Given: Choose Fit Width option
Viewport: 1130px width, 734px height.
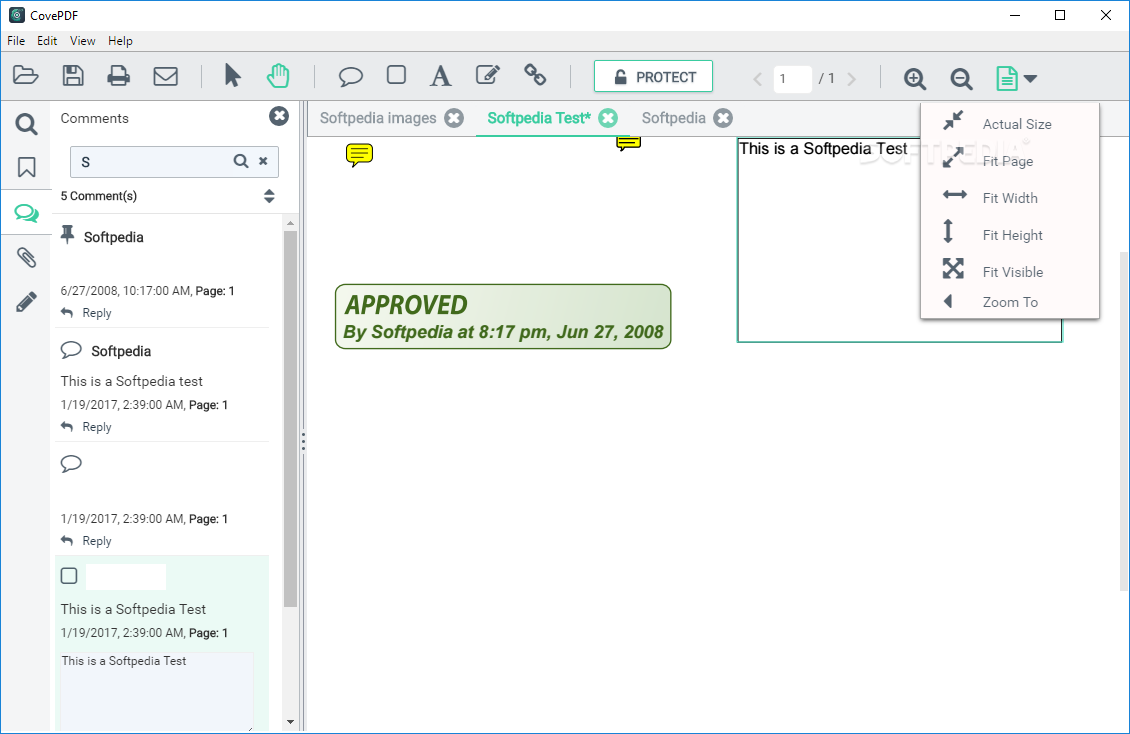Looking at the screenshot, I should [1010, 198].
